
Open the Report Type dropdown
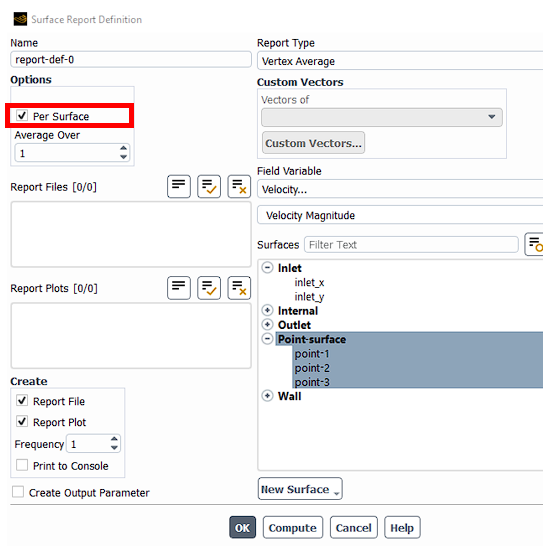click(400, 61)
